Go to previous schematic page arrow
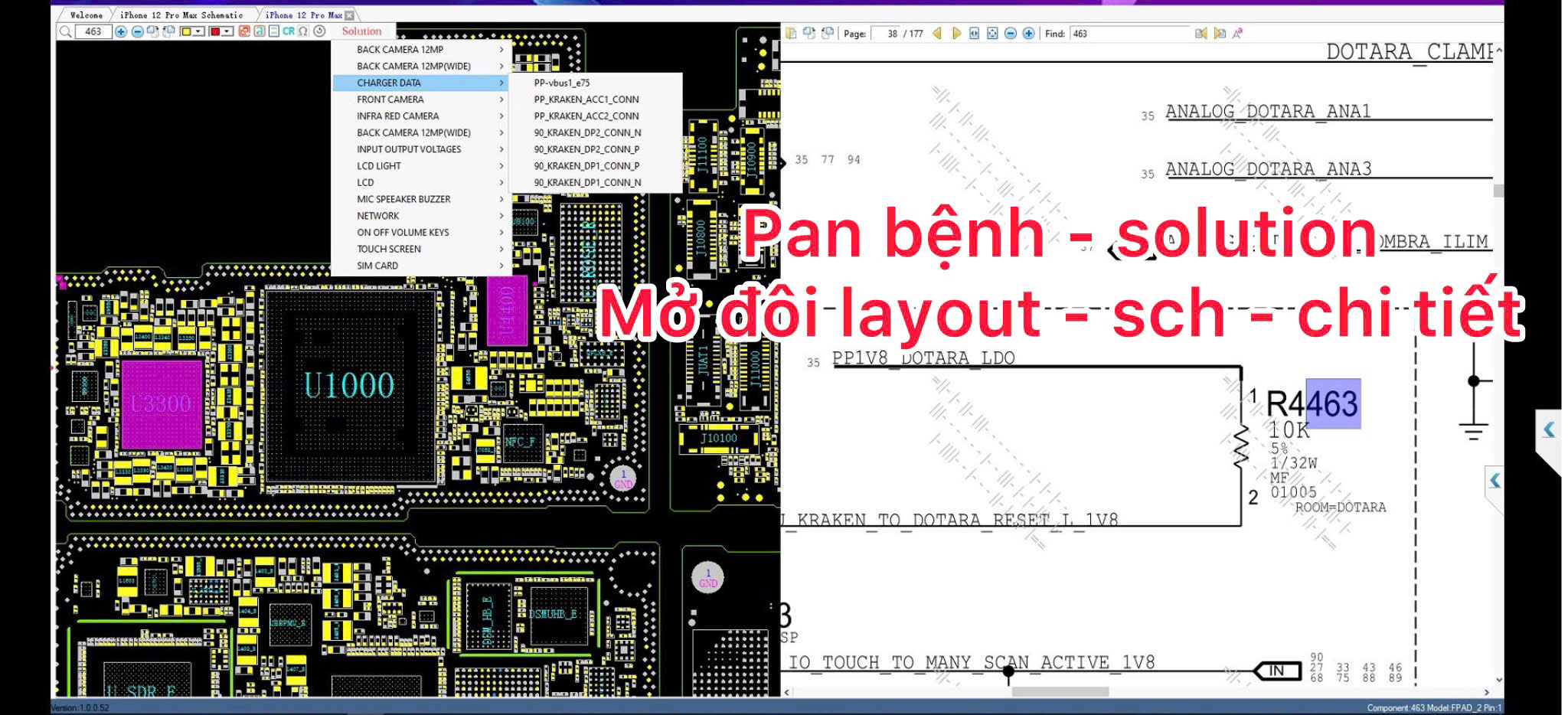Viewport: 1568px width, 715px height. pyautogui.click(x=937, y=33)
